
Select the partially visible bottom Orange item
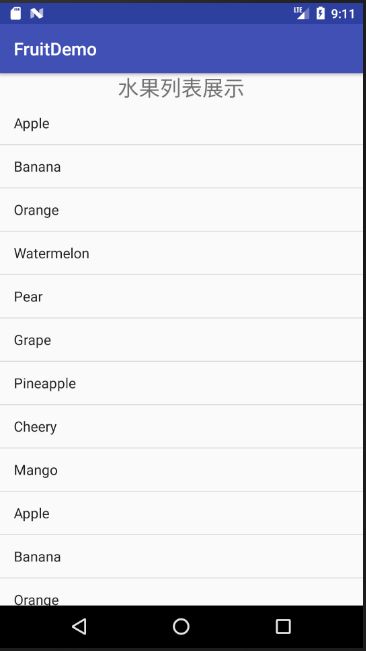tap(181, 592)
